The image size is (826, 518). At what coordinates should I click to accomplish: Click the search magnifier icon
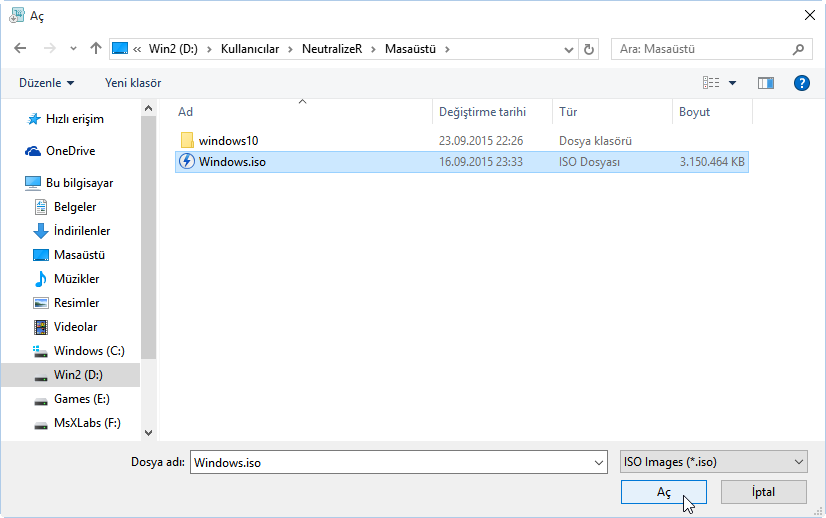click(798, 49)
